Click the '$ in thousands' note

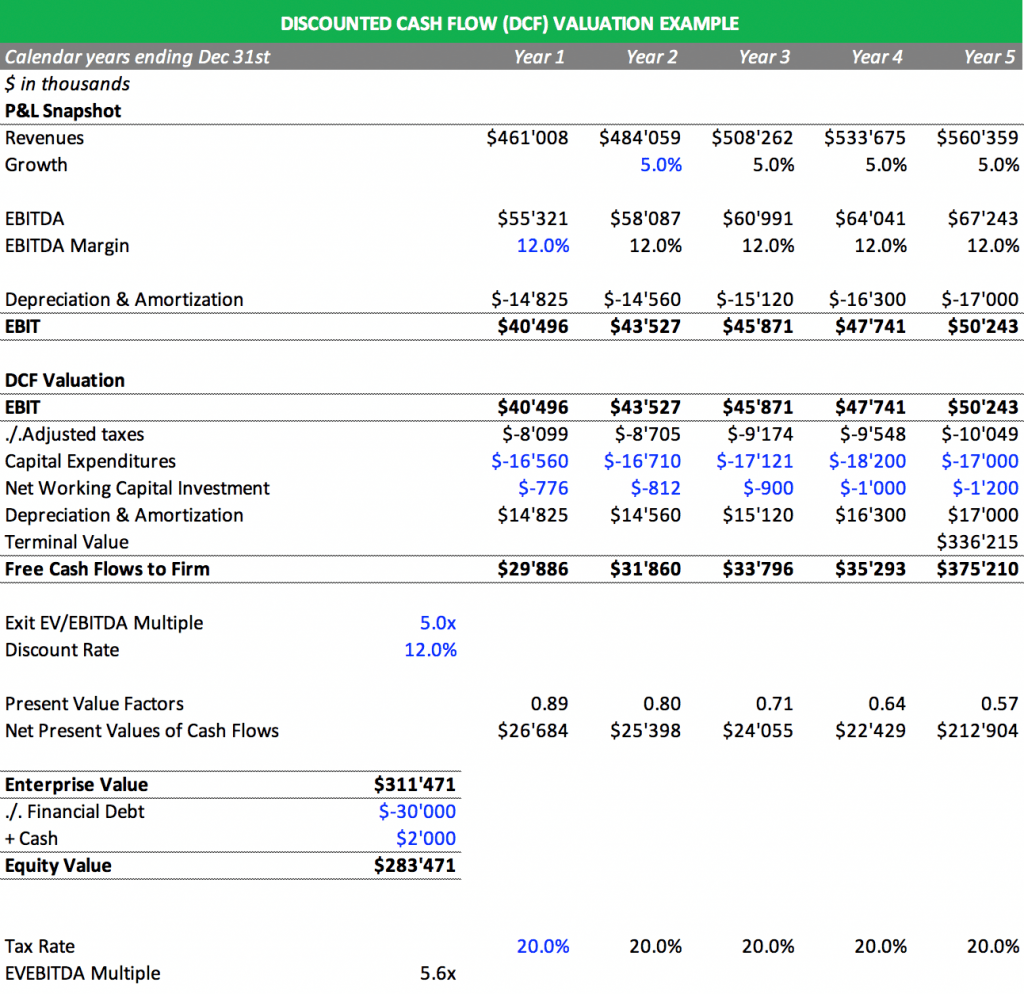[67, 84]
